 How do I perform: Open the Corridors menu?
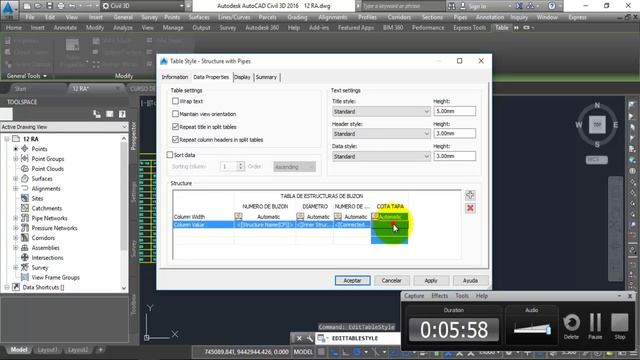pos(399,17)
